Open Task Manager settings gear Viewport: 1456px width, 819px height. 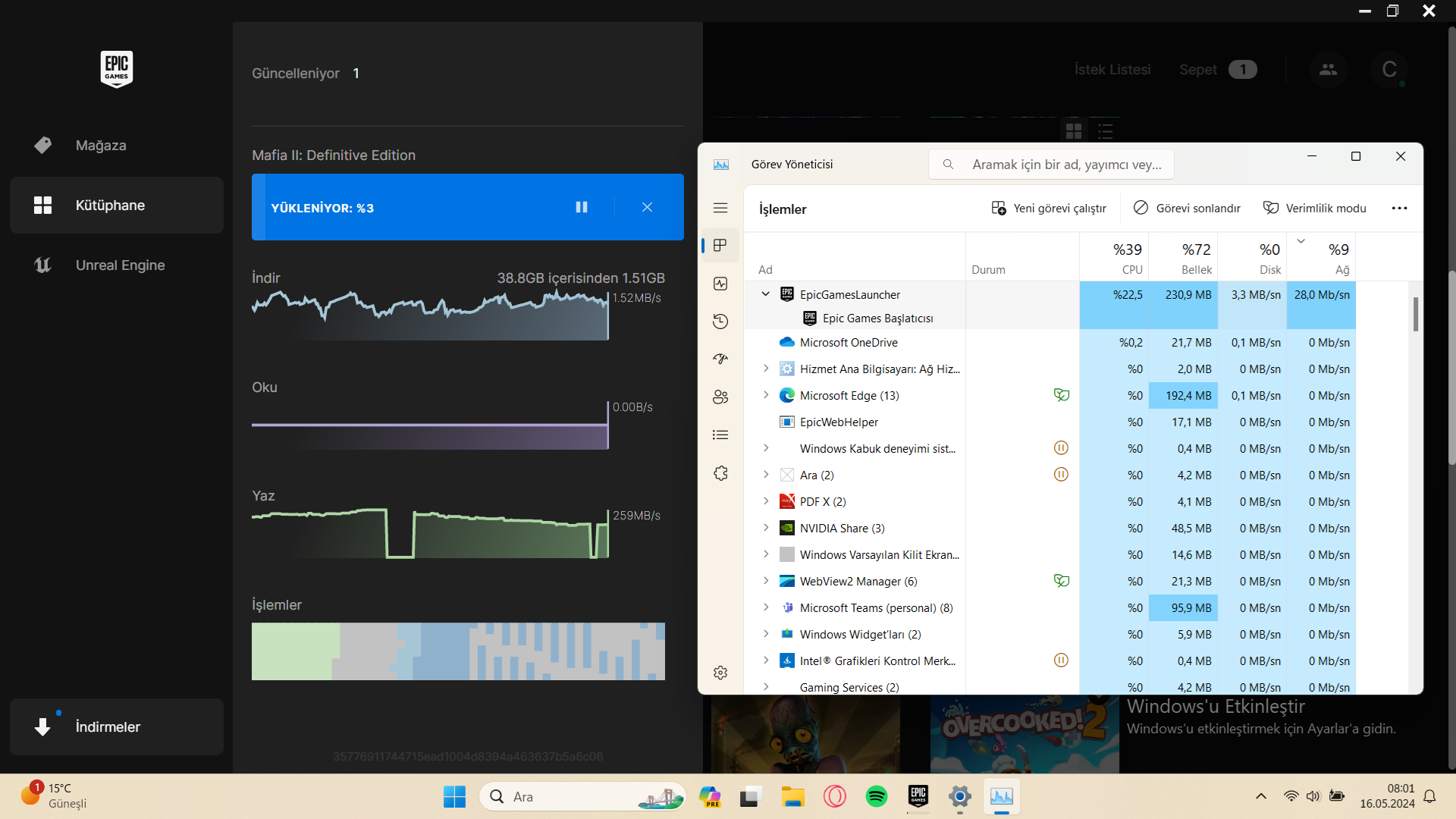pyautogui.click(x=720, y=673)
